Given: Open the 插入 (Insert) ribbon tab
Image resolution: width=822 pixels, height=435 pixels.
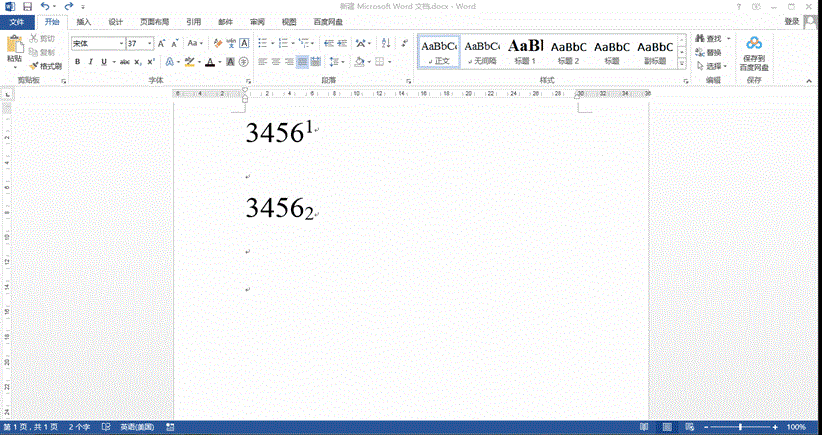Looking at the screenshot, I should click(x=84, y=21).
